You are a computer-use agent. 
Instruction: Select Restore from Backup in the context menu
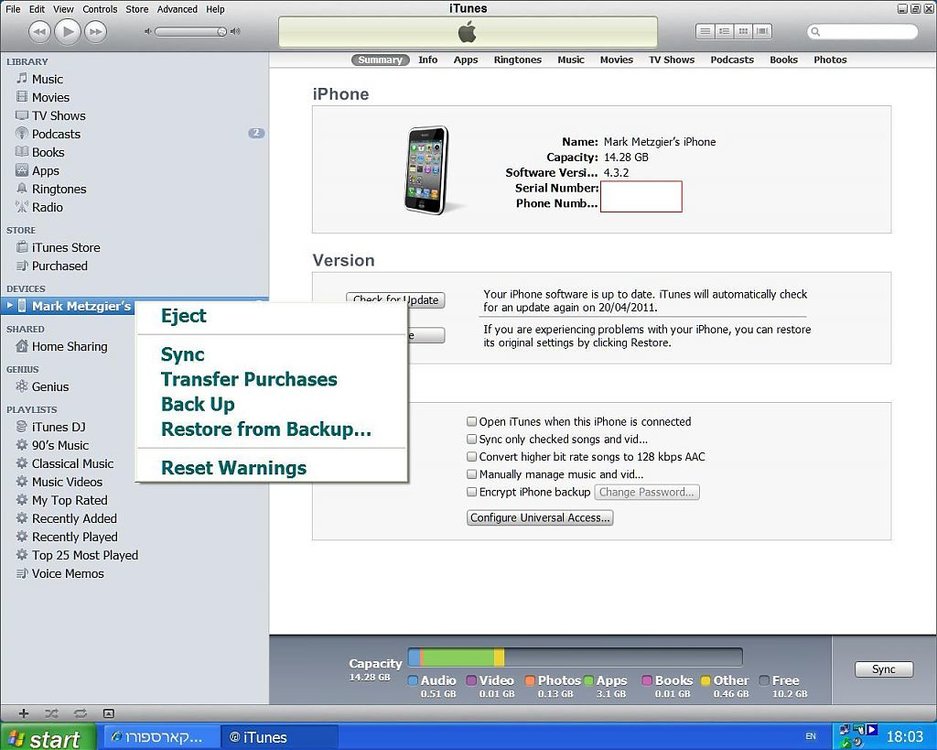(266, 429)
